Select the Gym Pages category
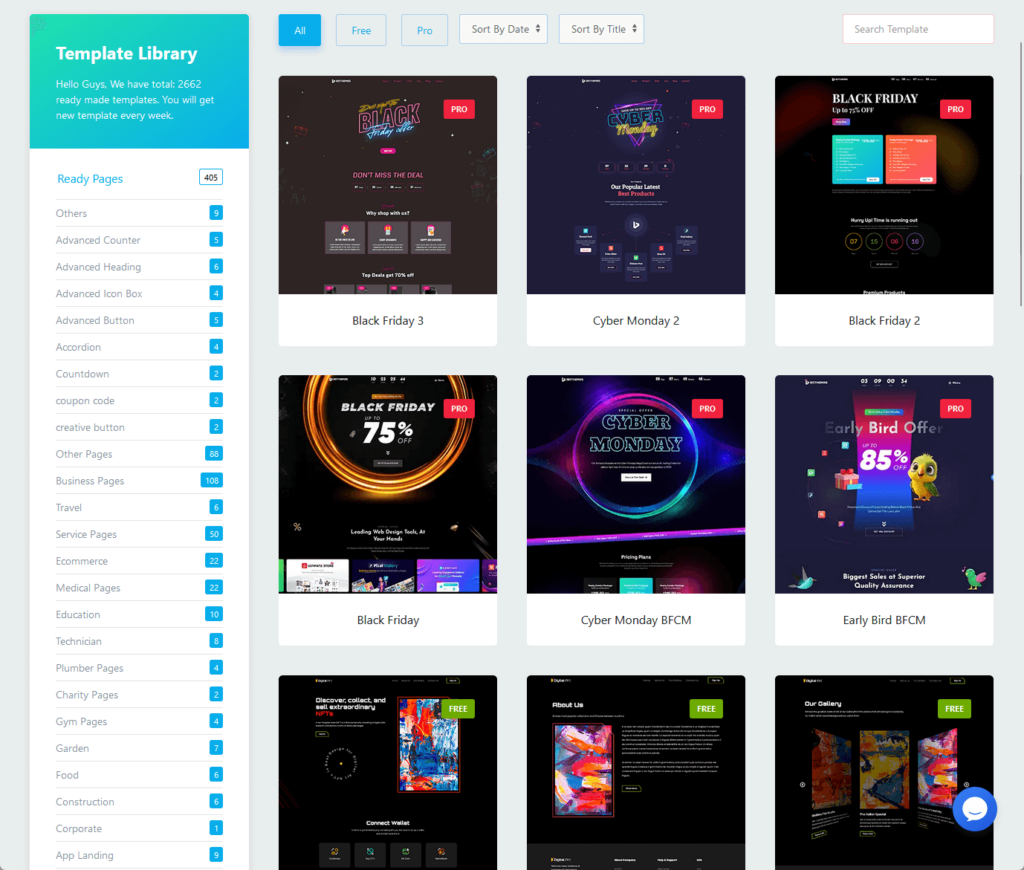 coord(138,722)
